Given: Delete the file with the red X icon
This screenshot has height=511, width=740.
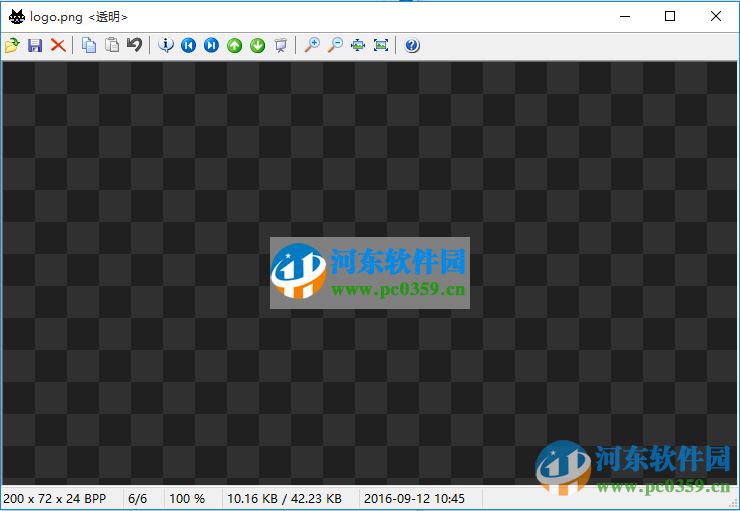Looking at the screenshot, I should tap(58, 45).
